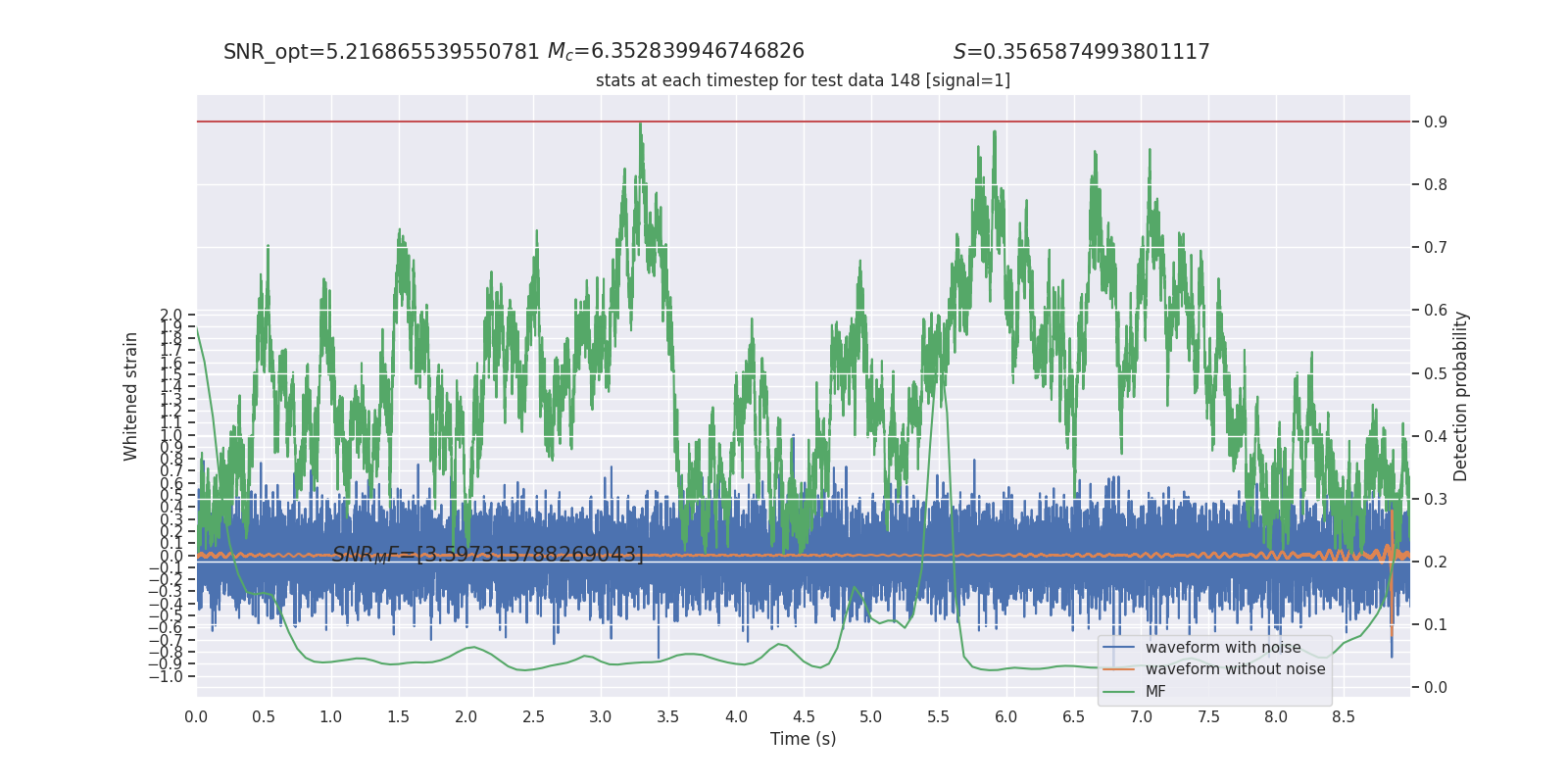The width and height of the screenshot is (1568, 784).
Task: Click the chirp mass Mc value text
Action: point(676,52)
